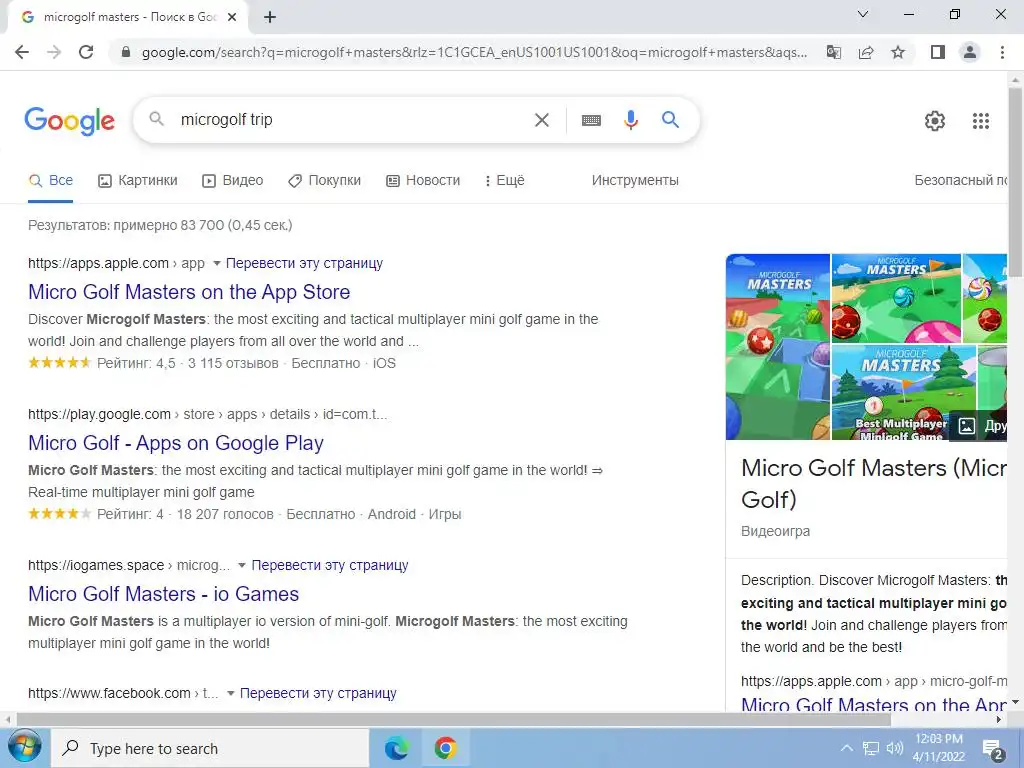Viewport: 1024px width, 768px height.
Task: Open the volume speaker tray icon
Action: pos(895,748)
